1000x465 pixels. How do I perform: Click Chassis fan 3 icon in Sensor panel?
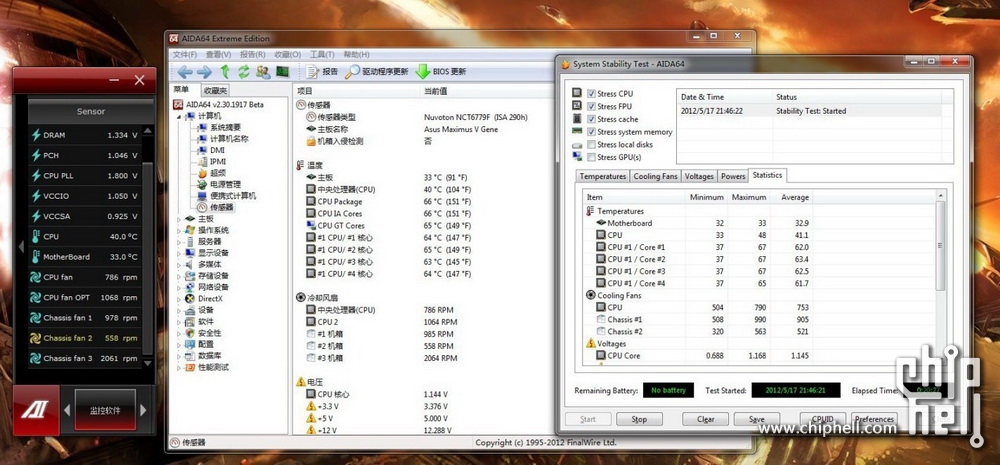tap(36, 358)
